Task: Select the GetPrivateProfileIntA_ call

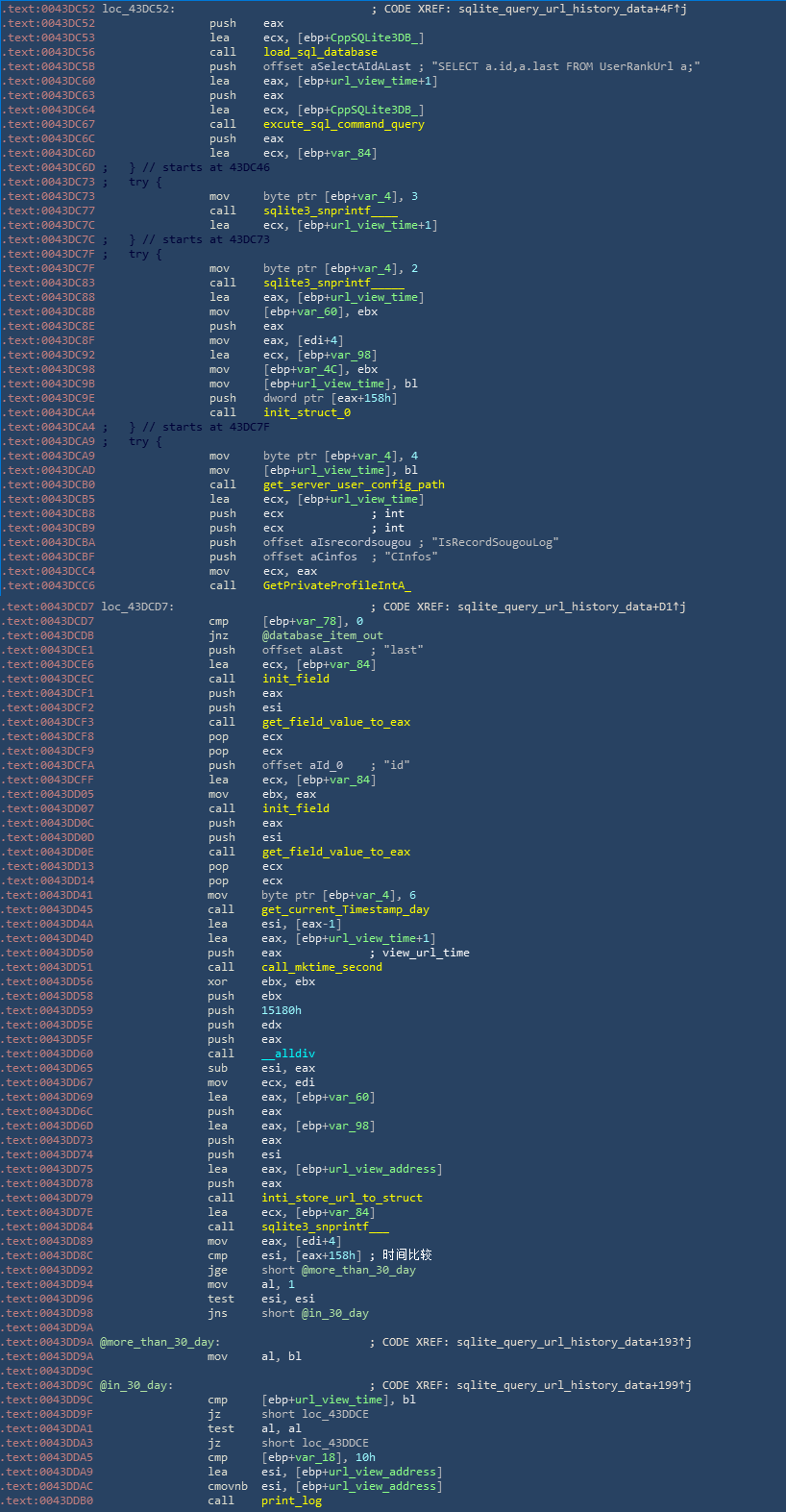Action: [x=336, y=585]
